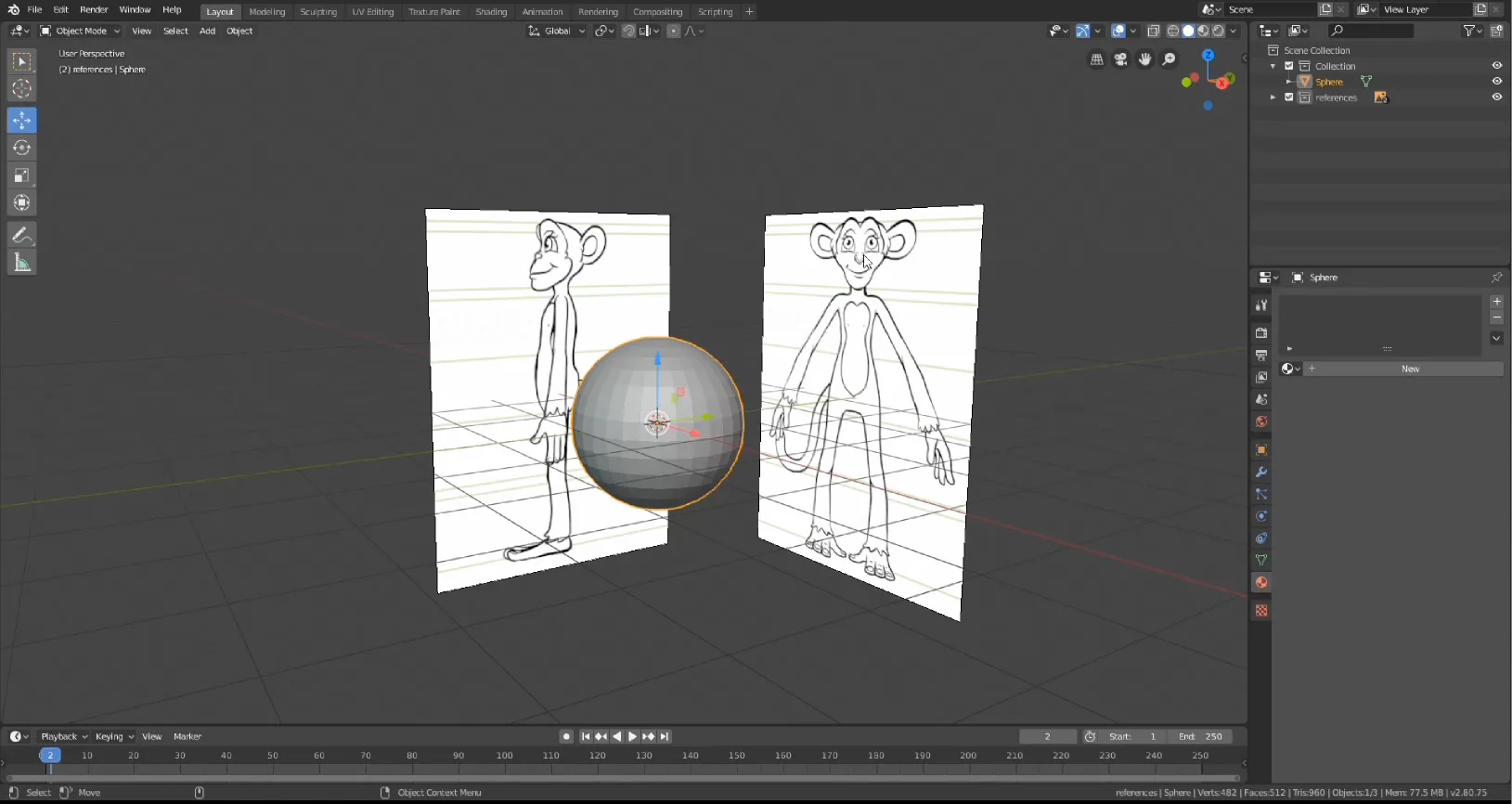The height and width of the screenshot is (804, 1512).
Task: Open viewport shading options dropdown
Action: [x=1234, y=31]
